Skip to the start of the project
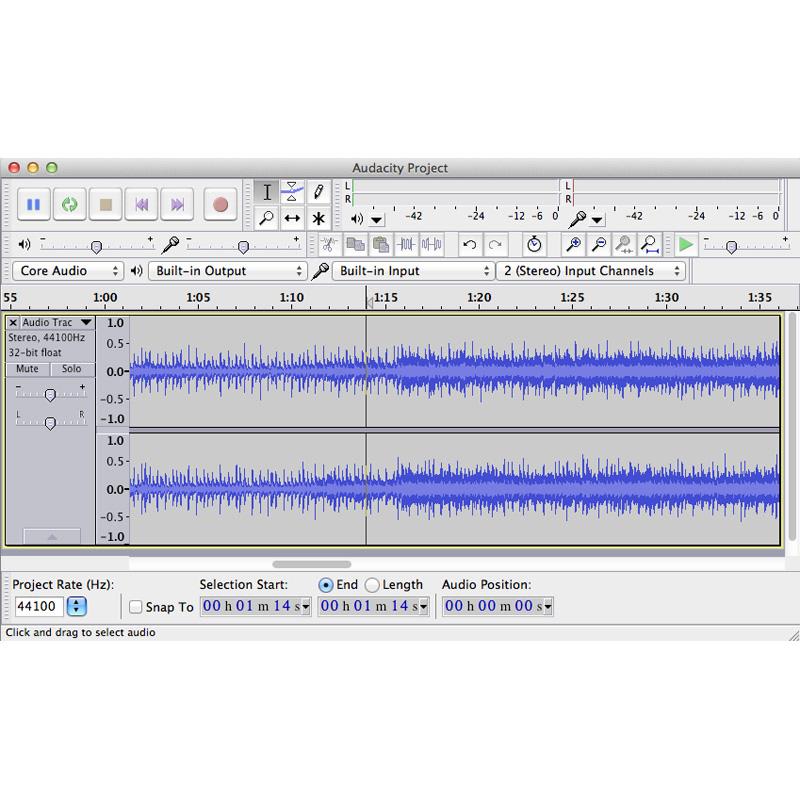This screenshot has height=800, width=800. pos(141,205)
